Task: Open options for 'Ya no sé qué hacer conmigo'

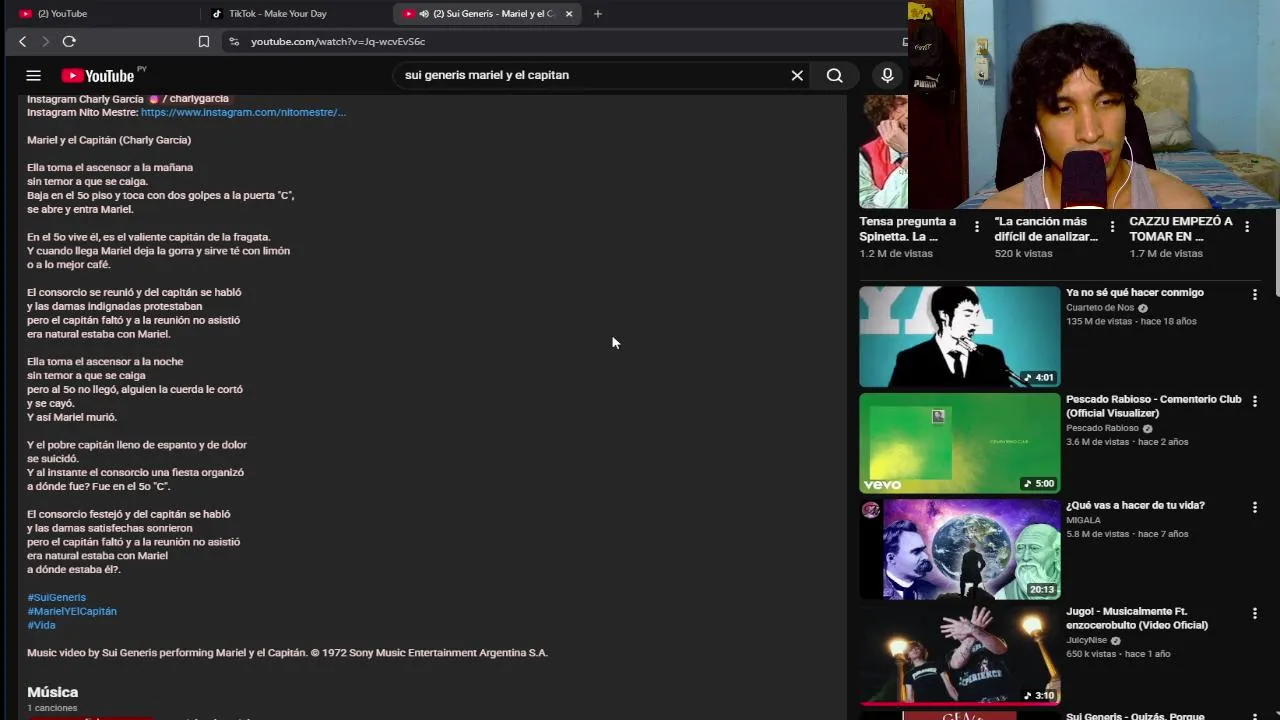Action: (1254, 294)
